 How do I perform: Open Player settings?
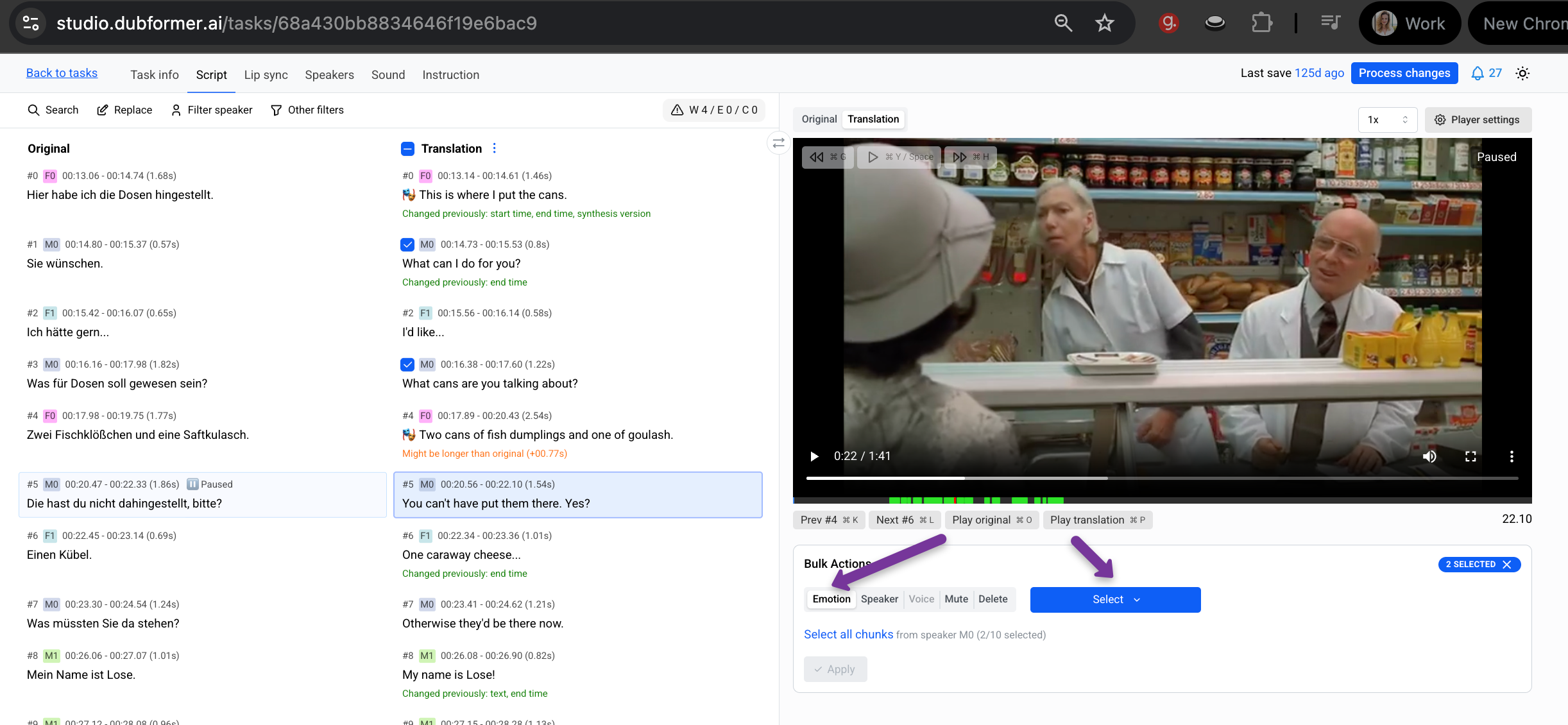pyautogui.click(x=1478, y=120)
